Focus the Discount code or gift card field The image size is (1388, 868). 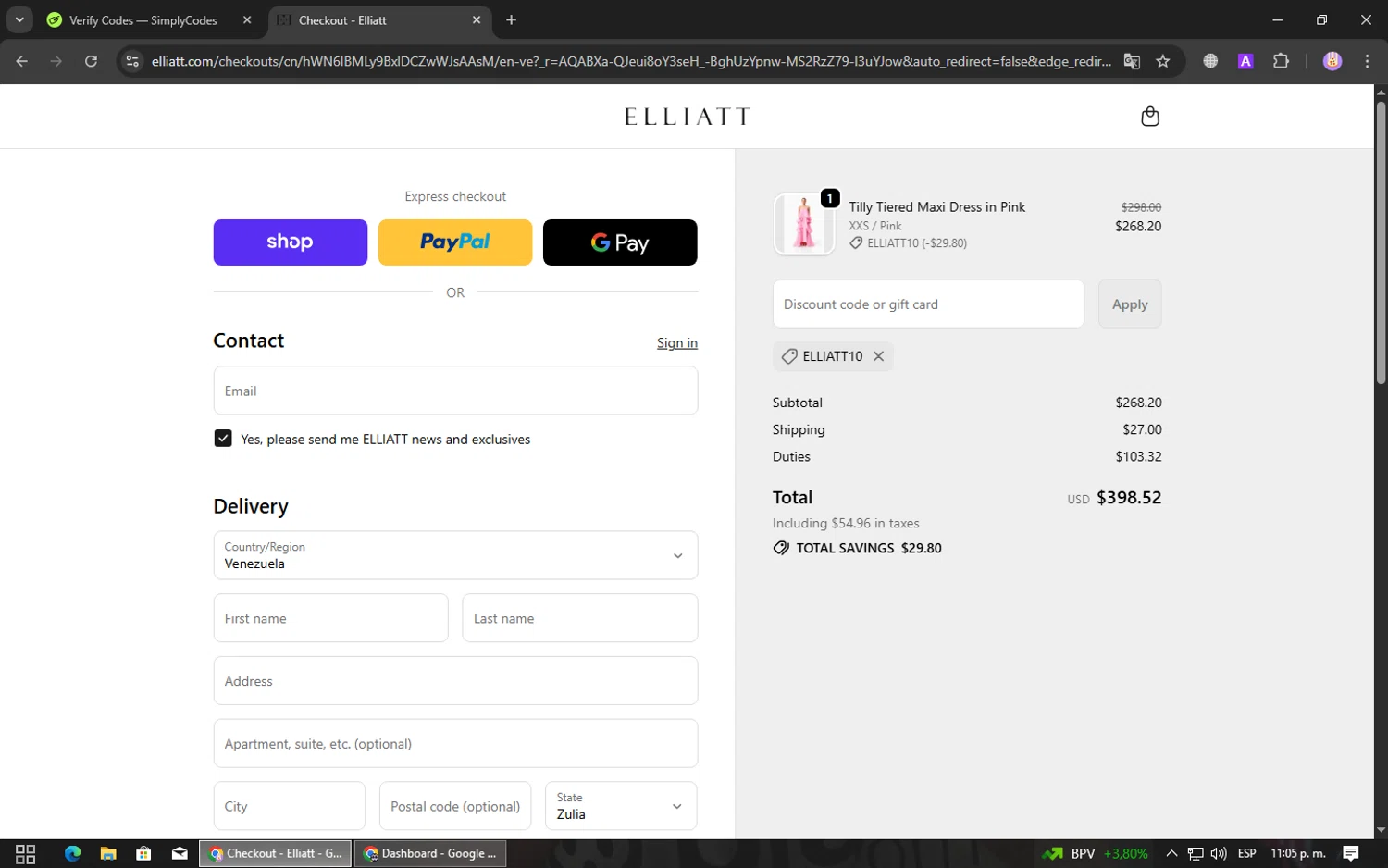(928, 304)
